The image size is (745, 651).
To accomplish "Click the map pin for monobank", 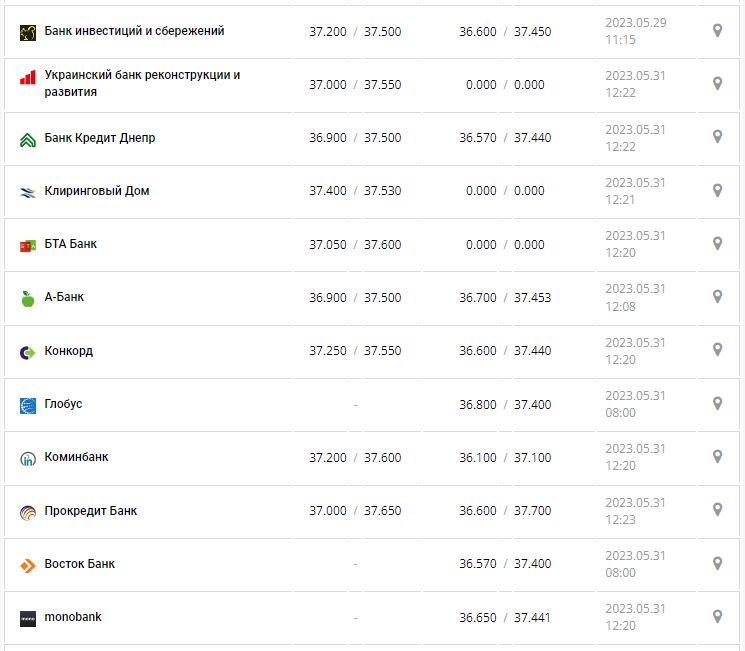I will [717, 616].
